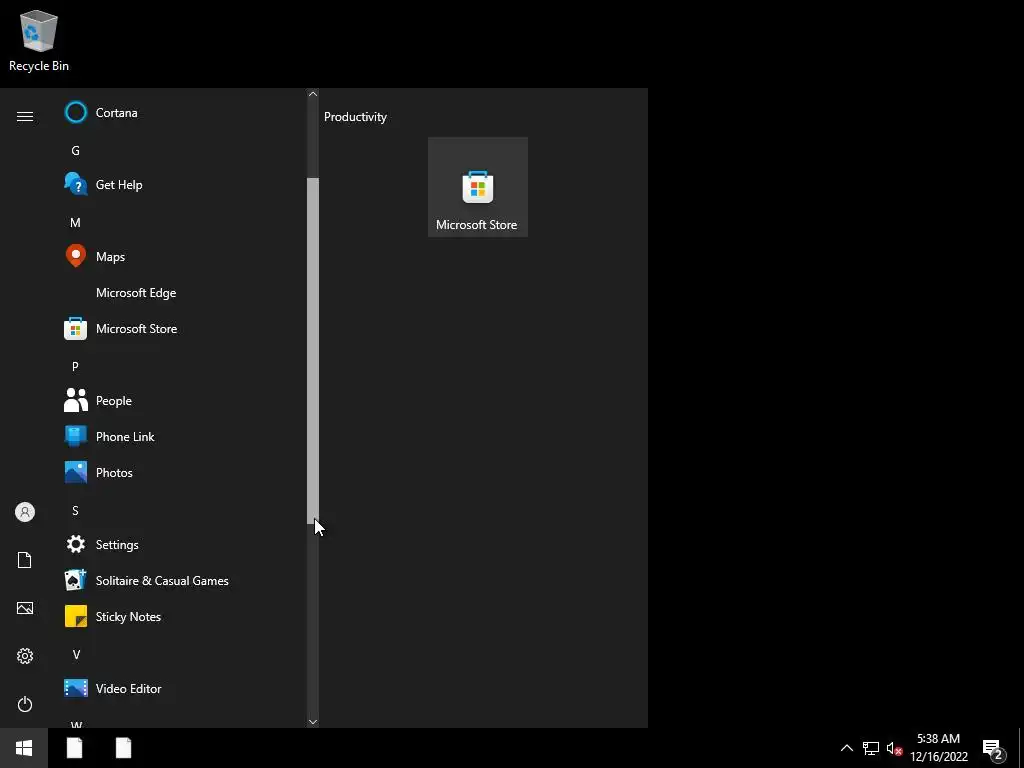Click the app list scroll up arrow
The image size is (1024, 768).
(313, 94)
